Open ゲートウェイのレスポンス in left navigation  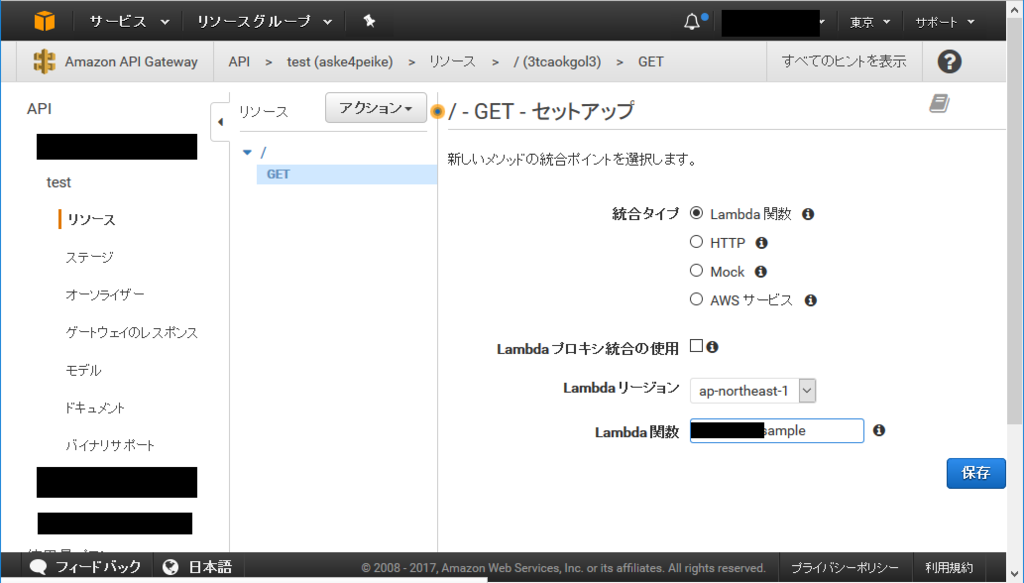point(131,332)
